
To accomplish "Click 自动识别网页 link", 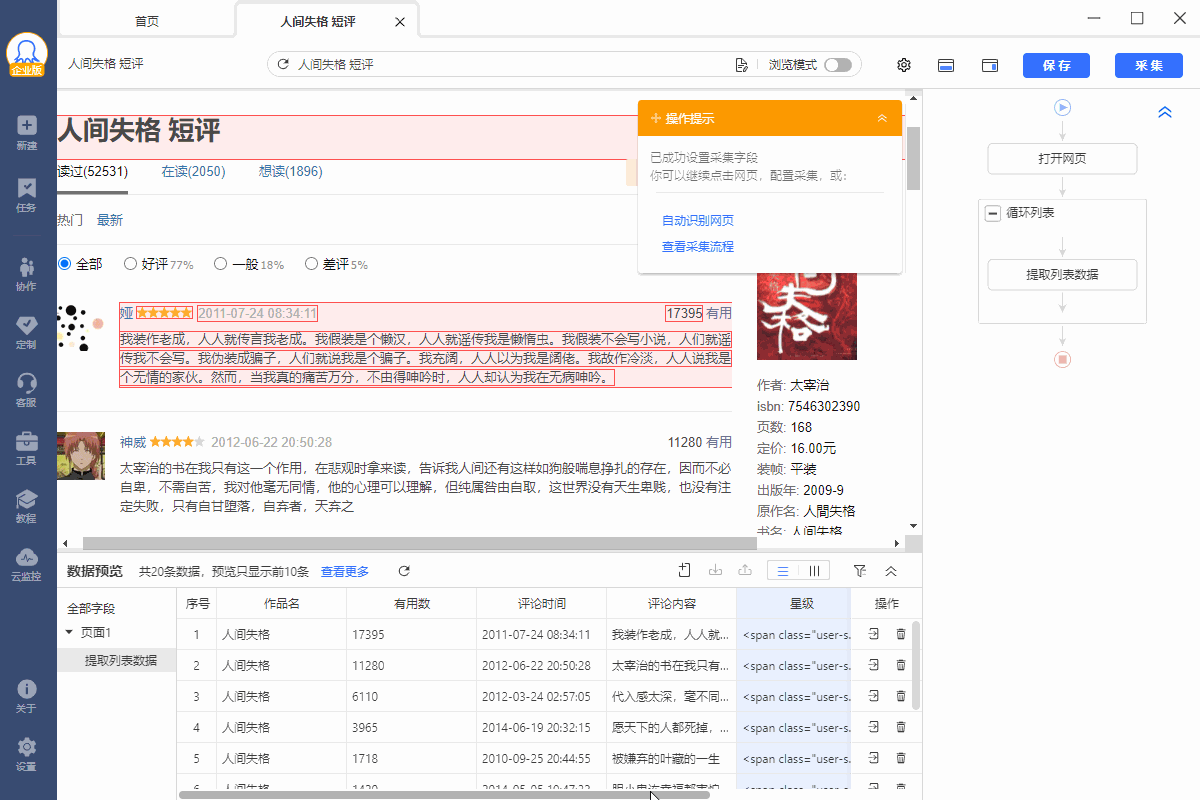I will [x=698, y=220].
